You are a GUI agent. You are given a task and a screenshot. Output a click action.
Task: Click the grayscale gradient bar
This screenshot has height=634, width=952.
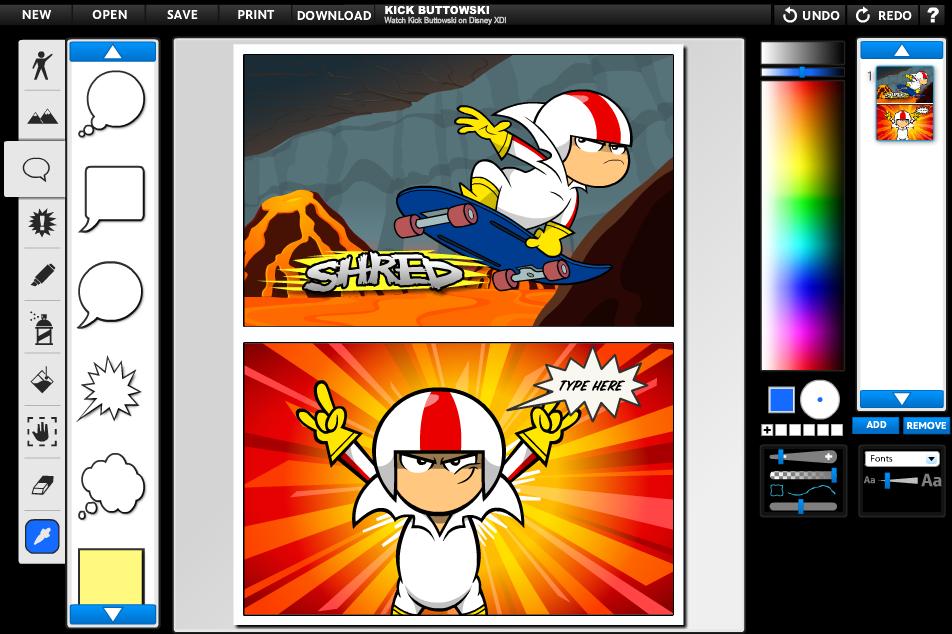(803, 53)
